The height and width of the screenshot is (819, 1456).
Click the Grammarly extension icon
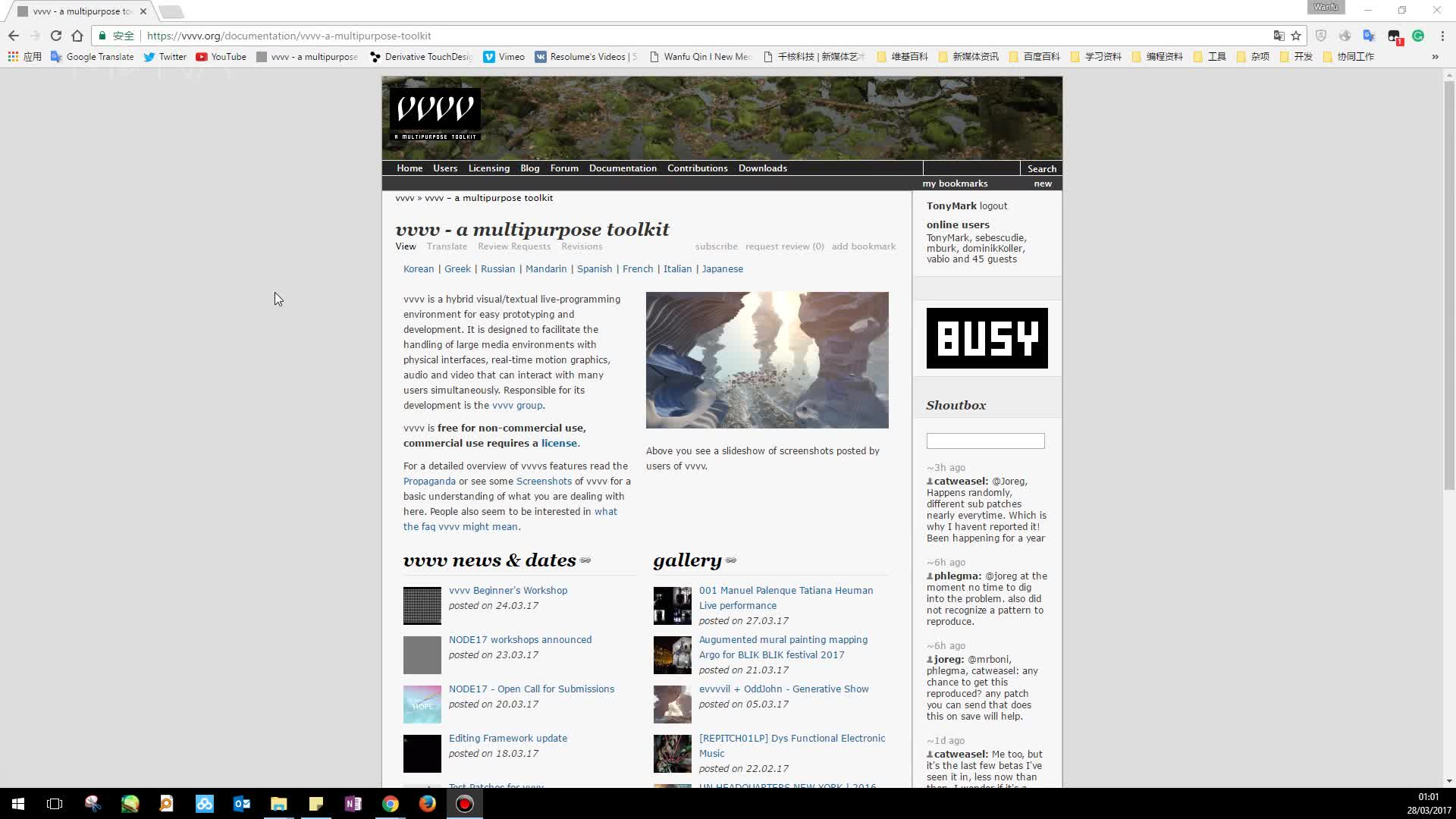1417,36
